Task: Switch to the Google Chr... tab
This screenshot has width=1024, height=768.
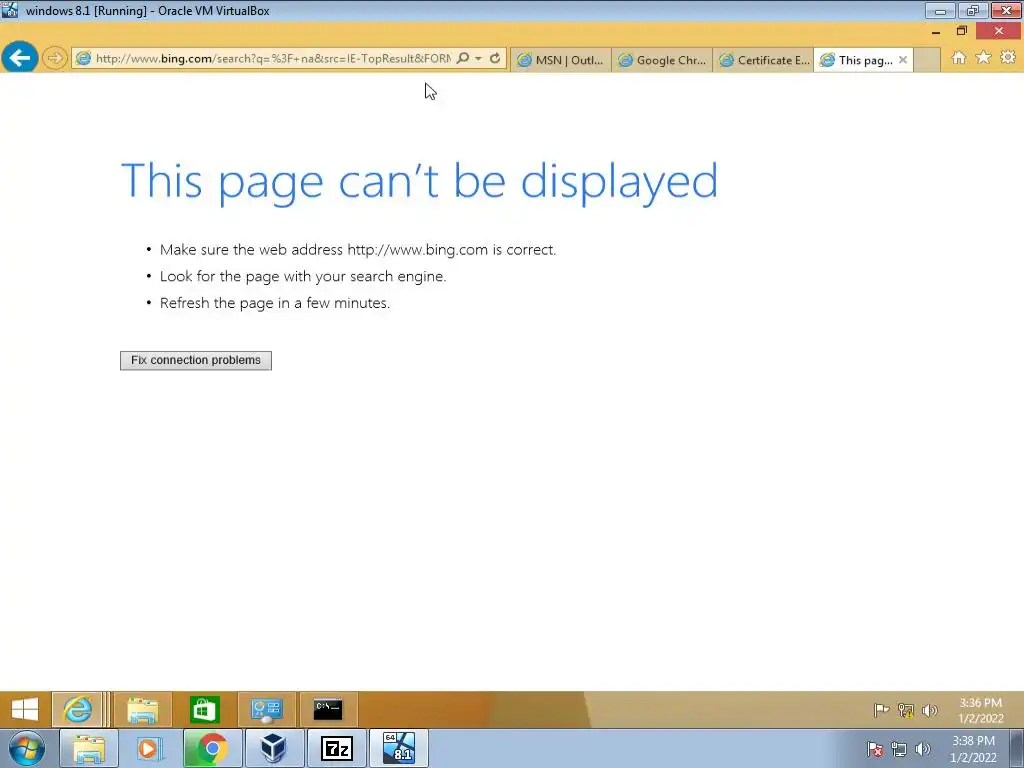Action: [x=662, y=60]
